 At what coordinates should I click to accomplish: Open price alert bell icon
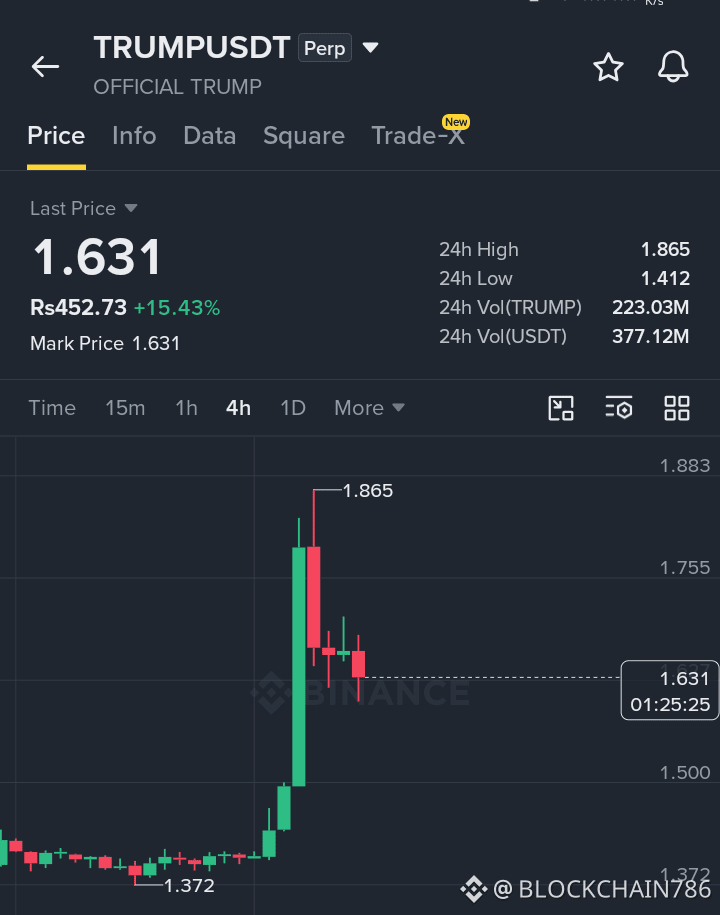[673, 67]
